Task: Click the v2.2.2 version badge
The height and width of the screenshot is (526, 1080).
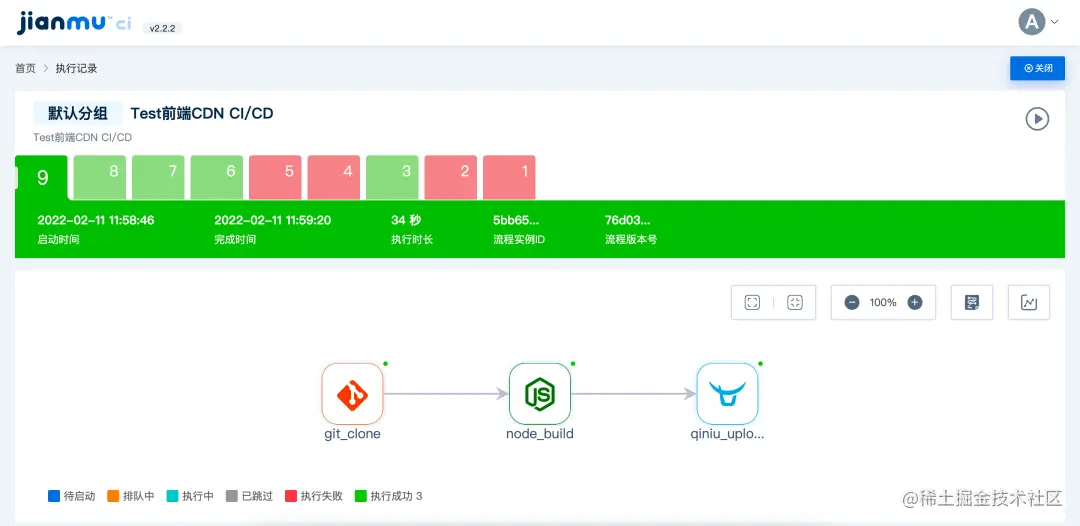Action: click(x=163, y=29)
